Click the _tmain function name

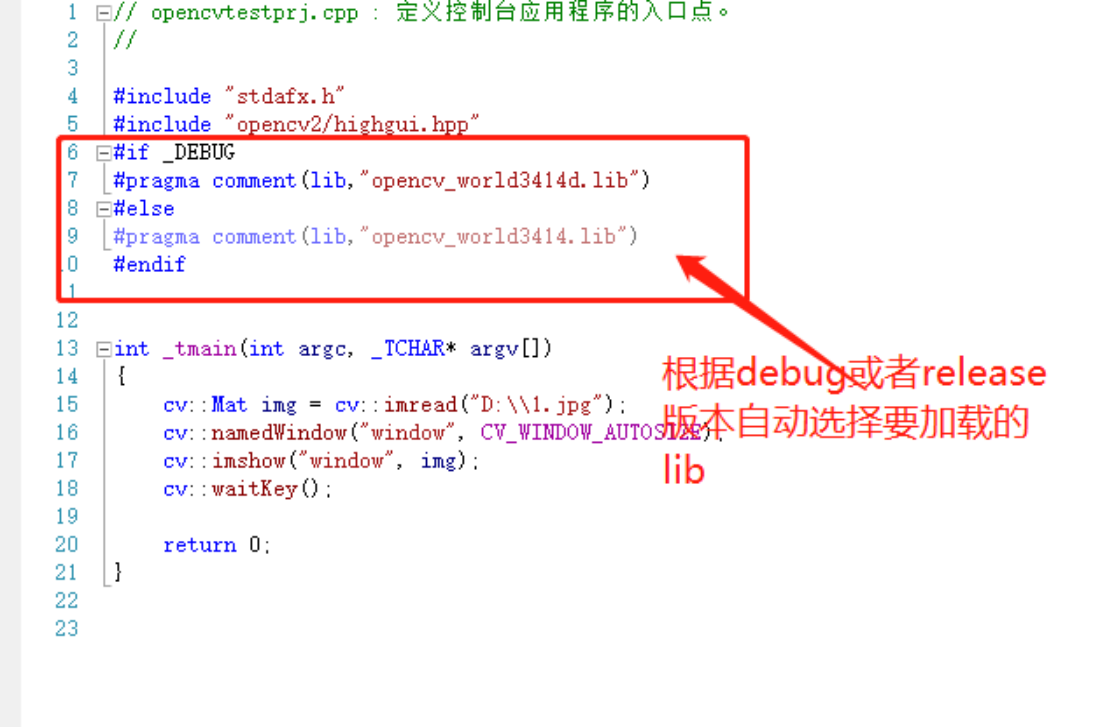199,348
